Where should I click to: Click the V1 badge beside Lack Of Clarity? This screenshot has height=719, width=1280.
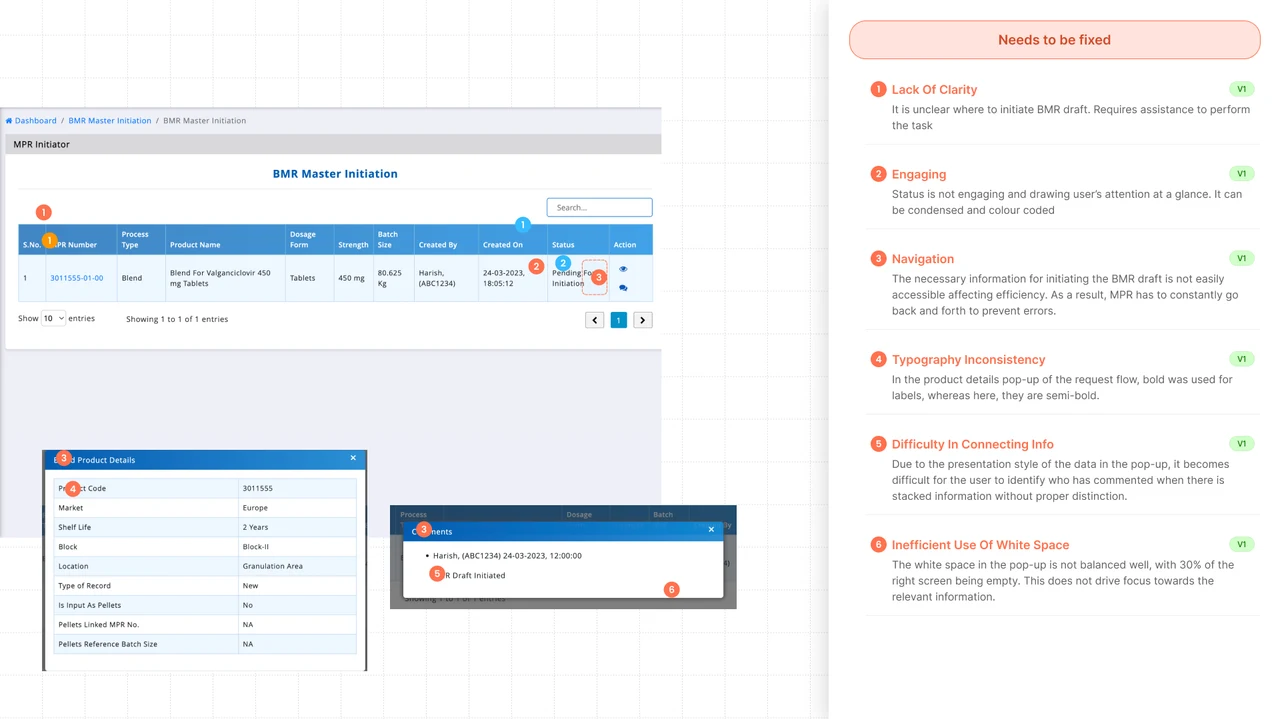(x=1241, y=89)
